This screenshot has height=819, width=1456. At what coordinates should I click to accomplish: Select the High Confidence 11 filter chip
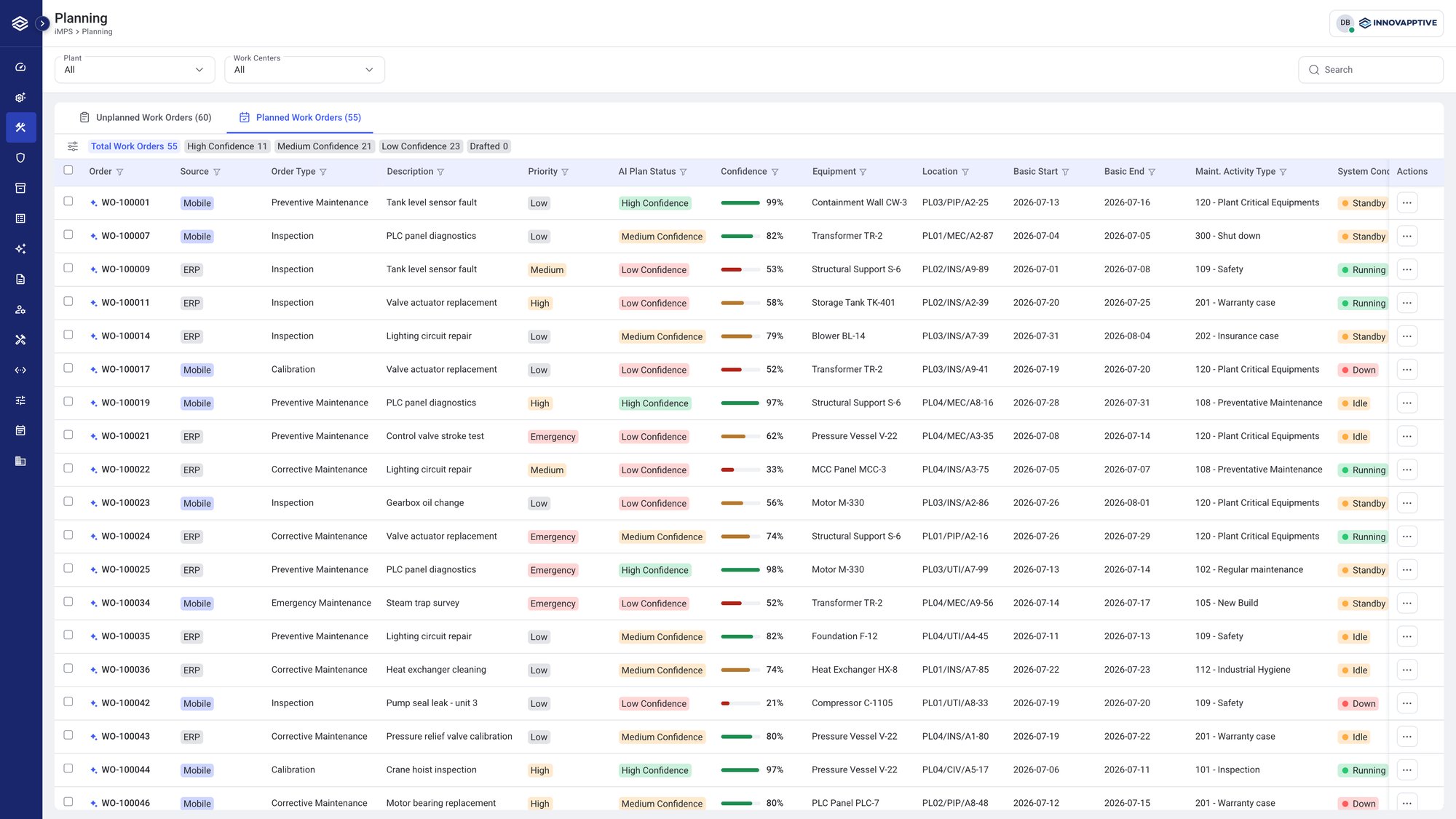227,146
